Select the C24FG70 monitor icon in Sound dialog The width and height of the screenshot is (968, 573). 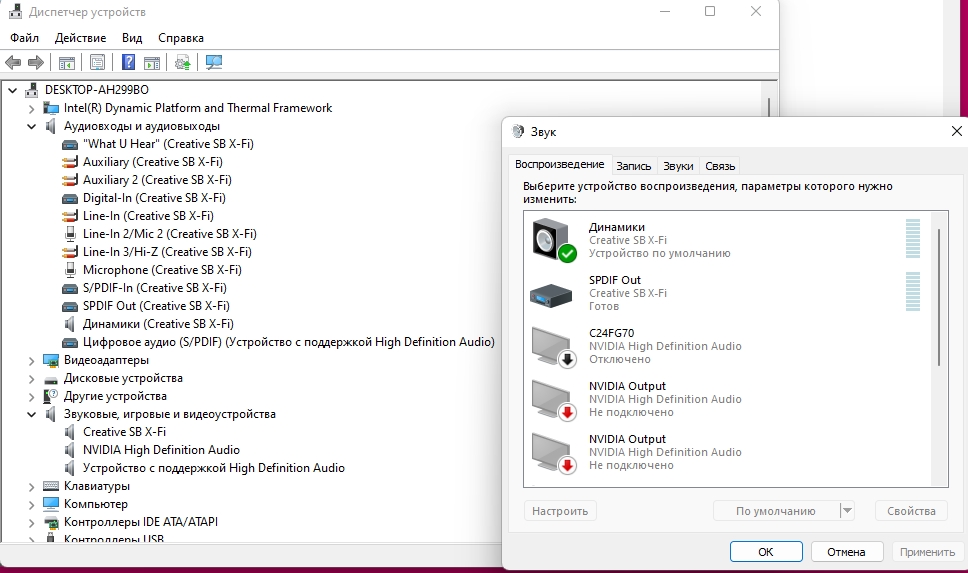pos(554,347)
